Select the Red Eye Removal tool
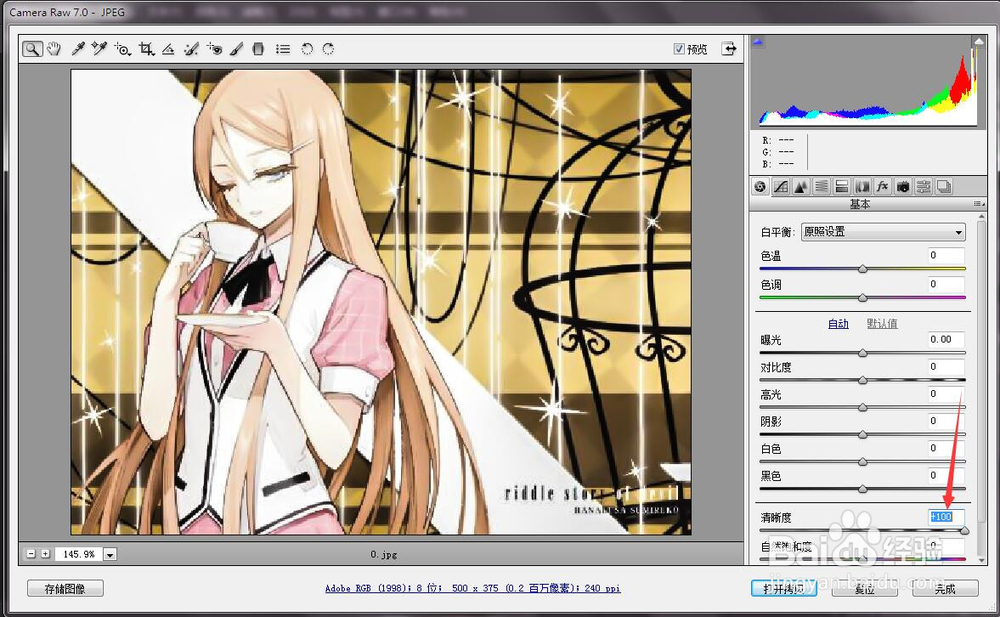This screenshot has width=1000, height=617. tap(215, 49)
